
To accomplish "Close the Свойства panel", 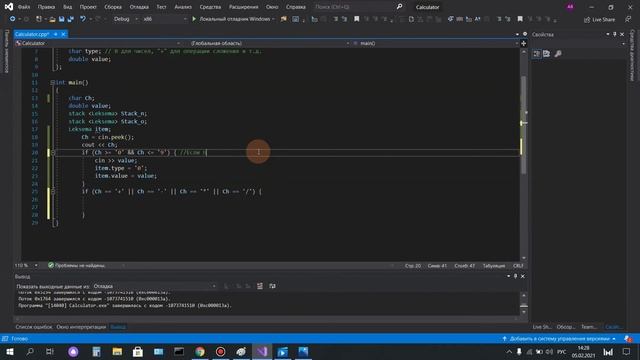I will (x=622, y=34).
